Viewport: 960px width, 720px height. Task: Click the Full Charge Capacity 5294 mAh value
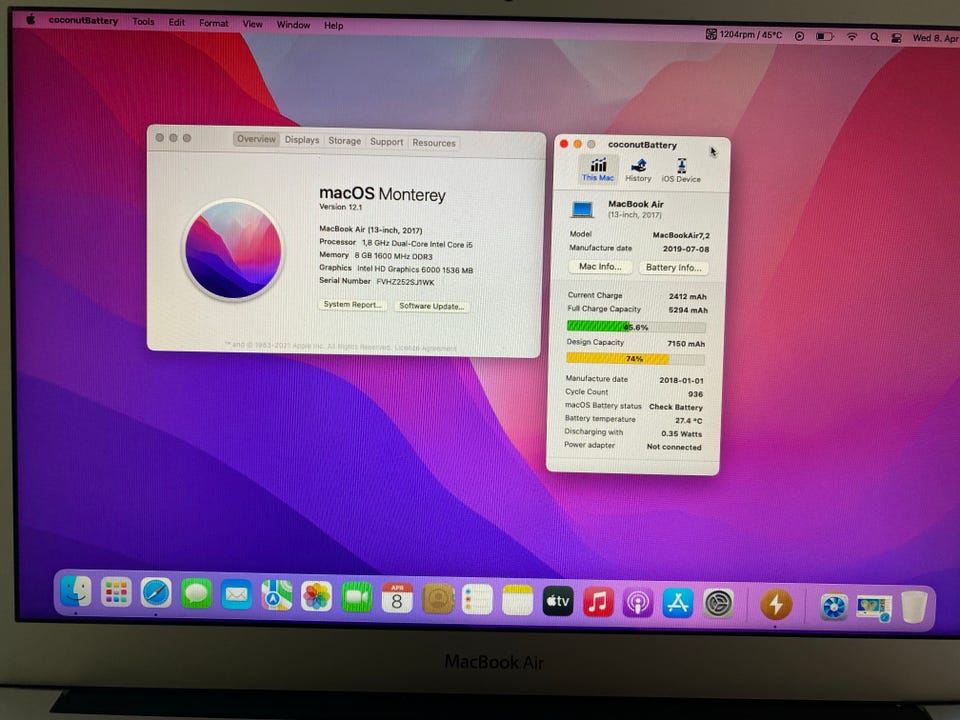click(688, 310)
